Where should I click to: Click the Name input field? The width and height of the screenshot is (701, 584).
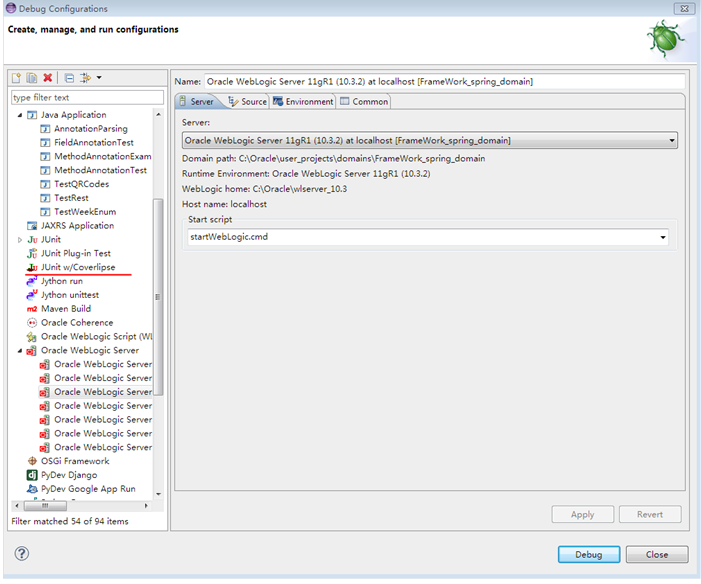click(x=444, y=82)
